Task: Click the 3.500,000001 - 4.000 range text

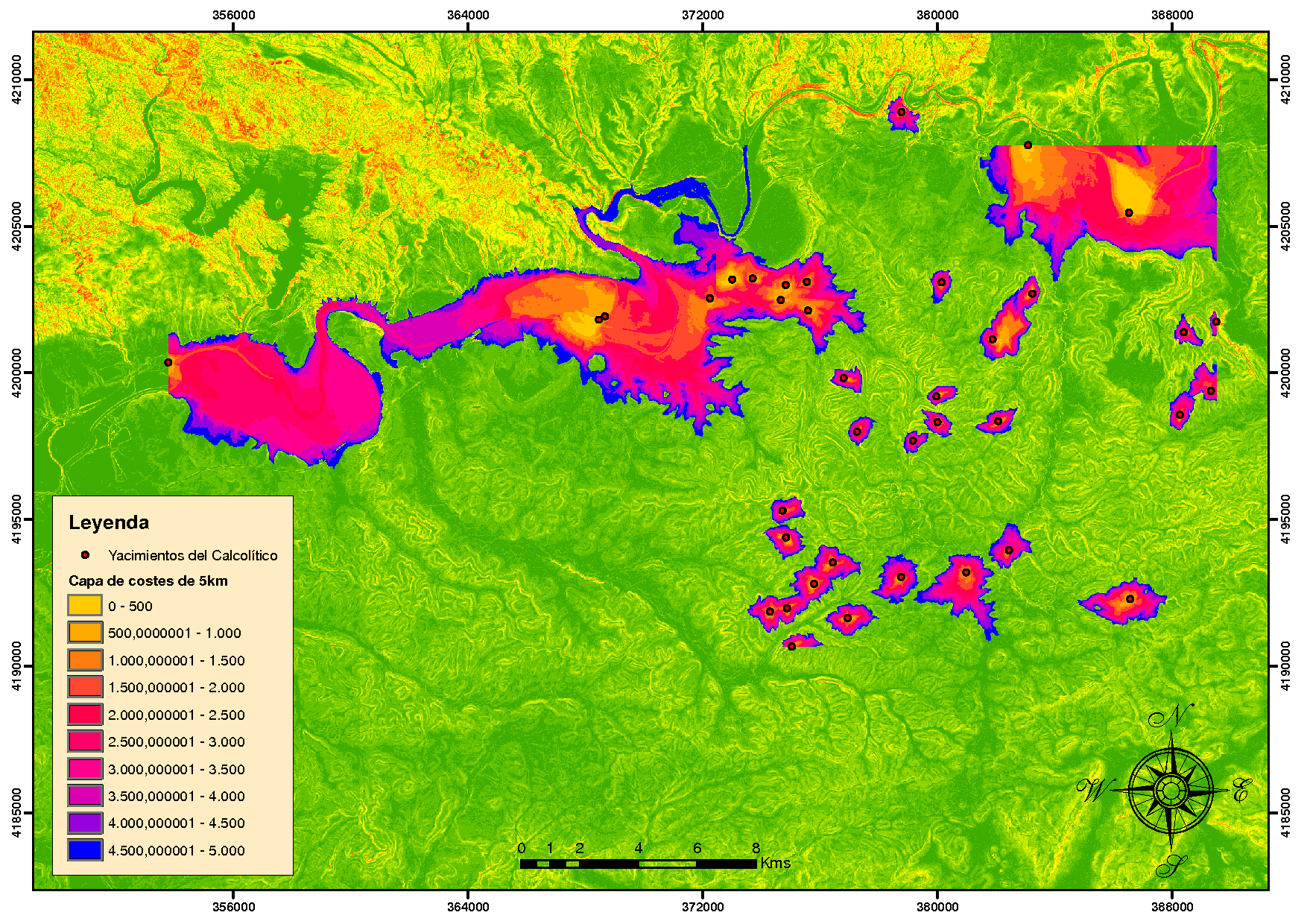Action: pyautogui.click(x=177, y=797)
